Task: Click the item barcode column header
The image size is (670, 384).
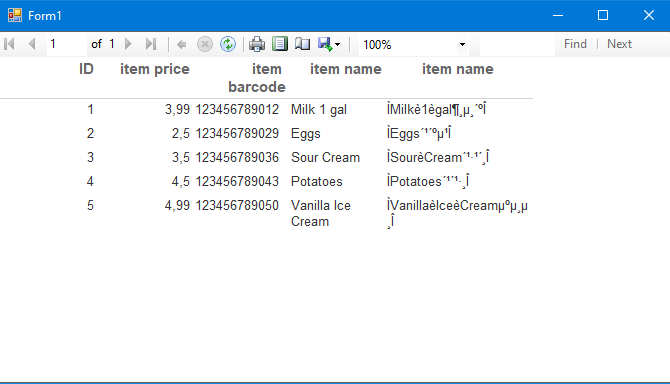Action: tap(257, 78)
